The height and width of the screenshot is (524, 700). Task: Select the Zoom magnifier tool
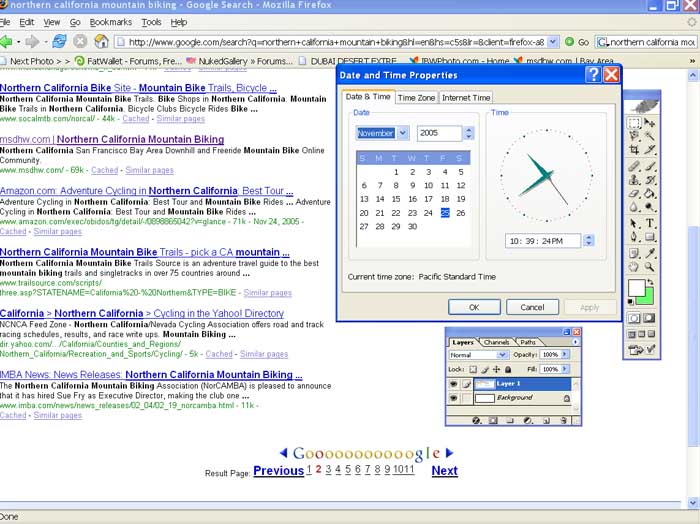click(650, 267)
